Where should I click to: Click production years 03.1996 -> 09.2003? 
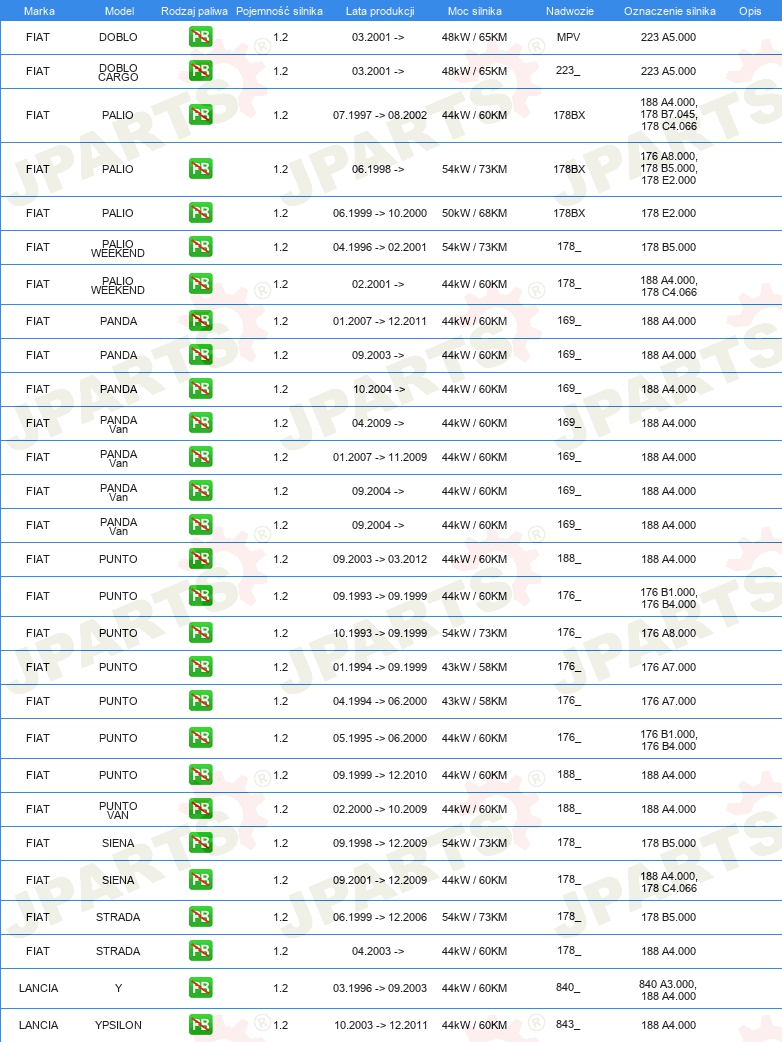coord(380,988)
